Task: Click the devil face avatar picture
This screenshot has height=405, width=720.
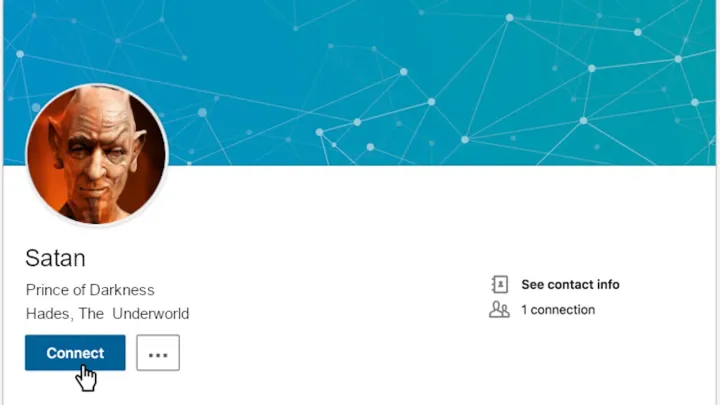Action: tap(97, 154)
